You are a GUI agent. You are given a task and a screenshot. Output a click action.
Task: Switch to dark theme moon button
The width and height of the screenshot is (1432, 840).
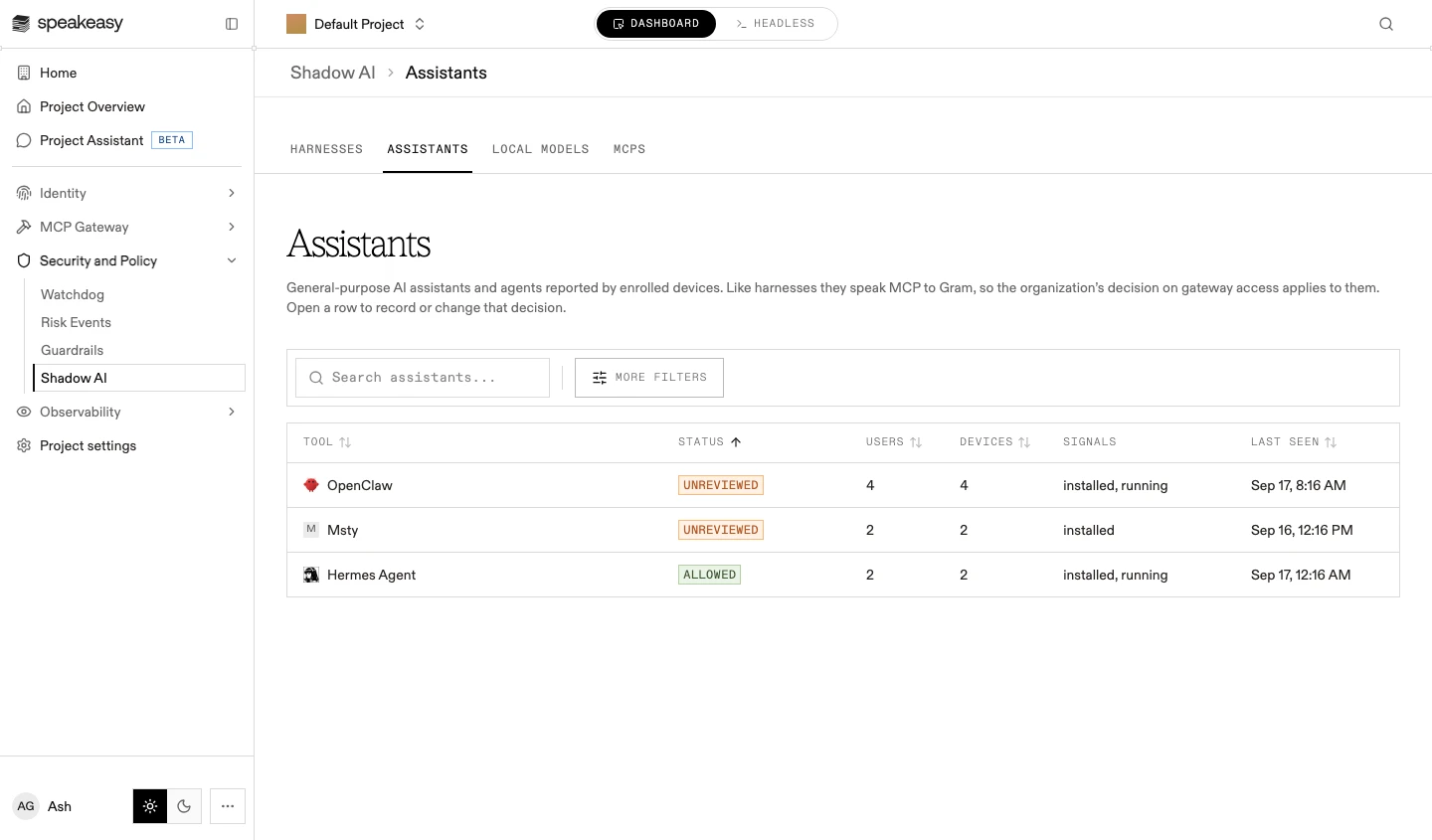coord(184,806)
